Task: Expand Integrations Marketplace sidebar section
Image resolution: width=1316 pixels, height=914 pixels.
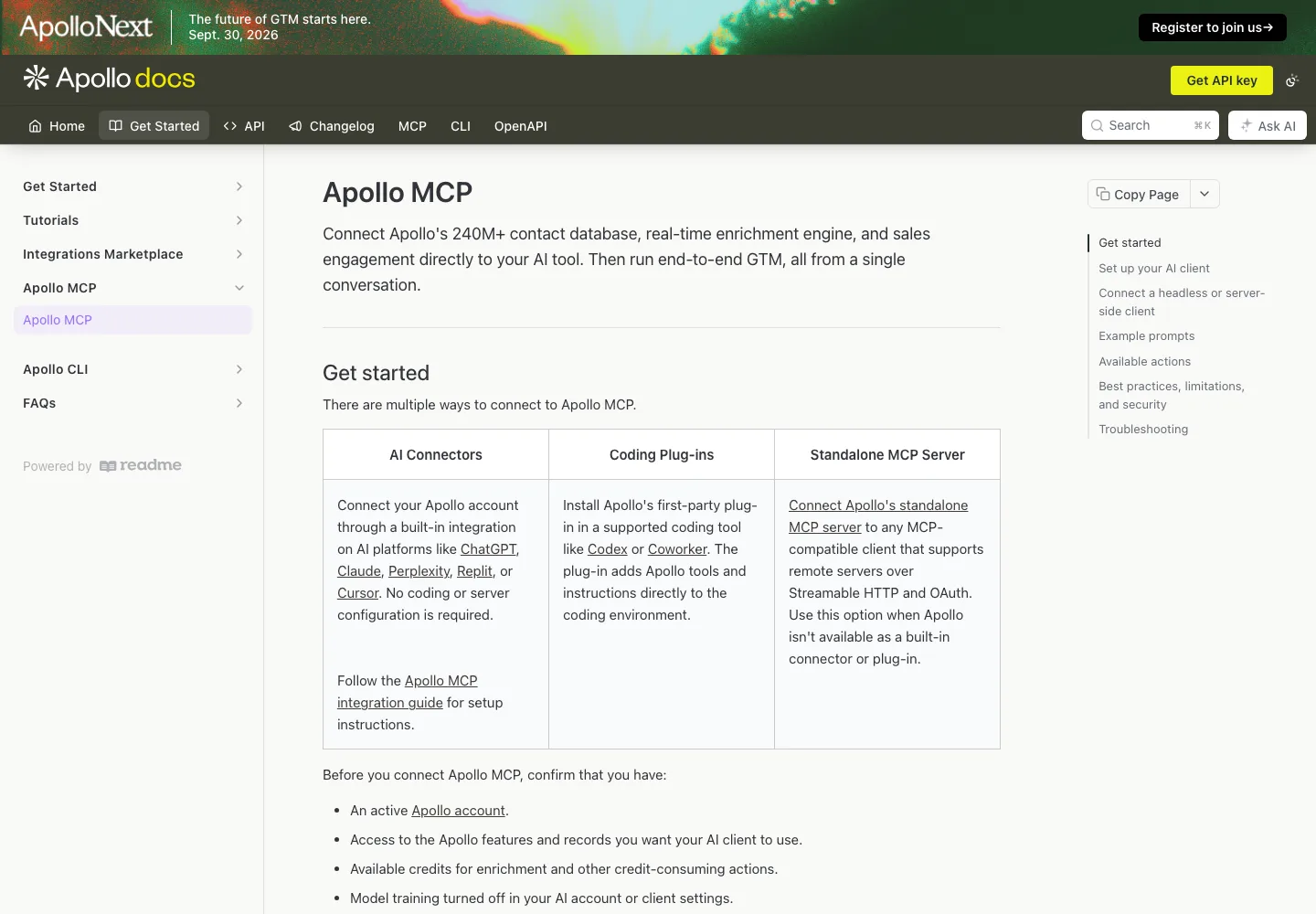Action: [239, 254]
